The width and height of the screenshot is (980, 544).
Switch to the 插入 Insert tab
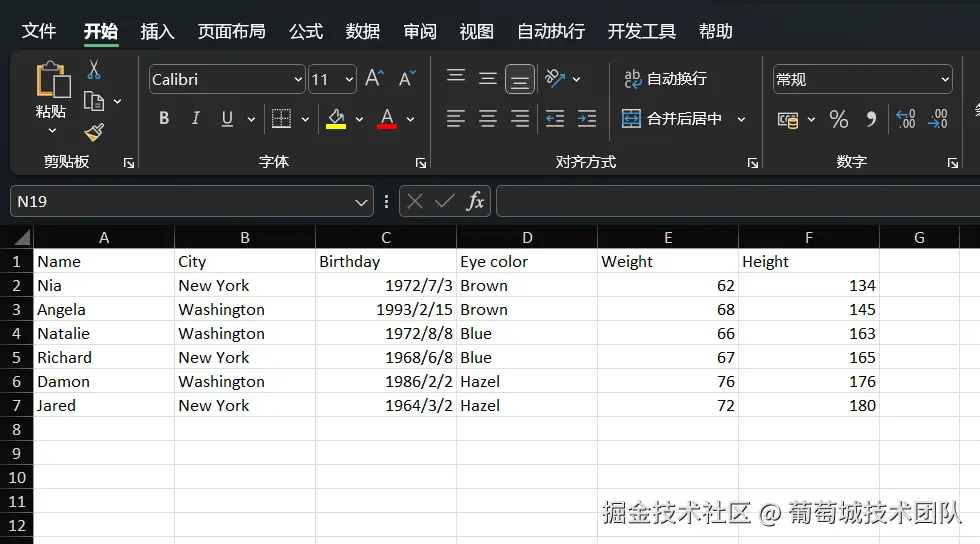click(157, 31)
